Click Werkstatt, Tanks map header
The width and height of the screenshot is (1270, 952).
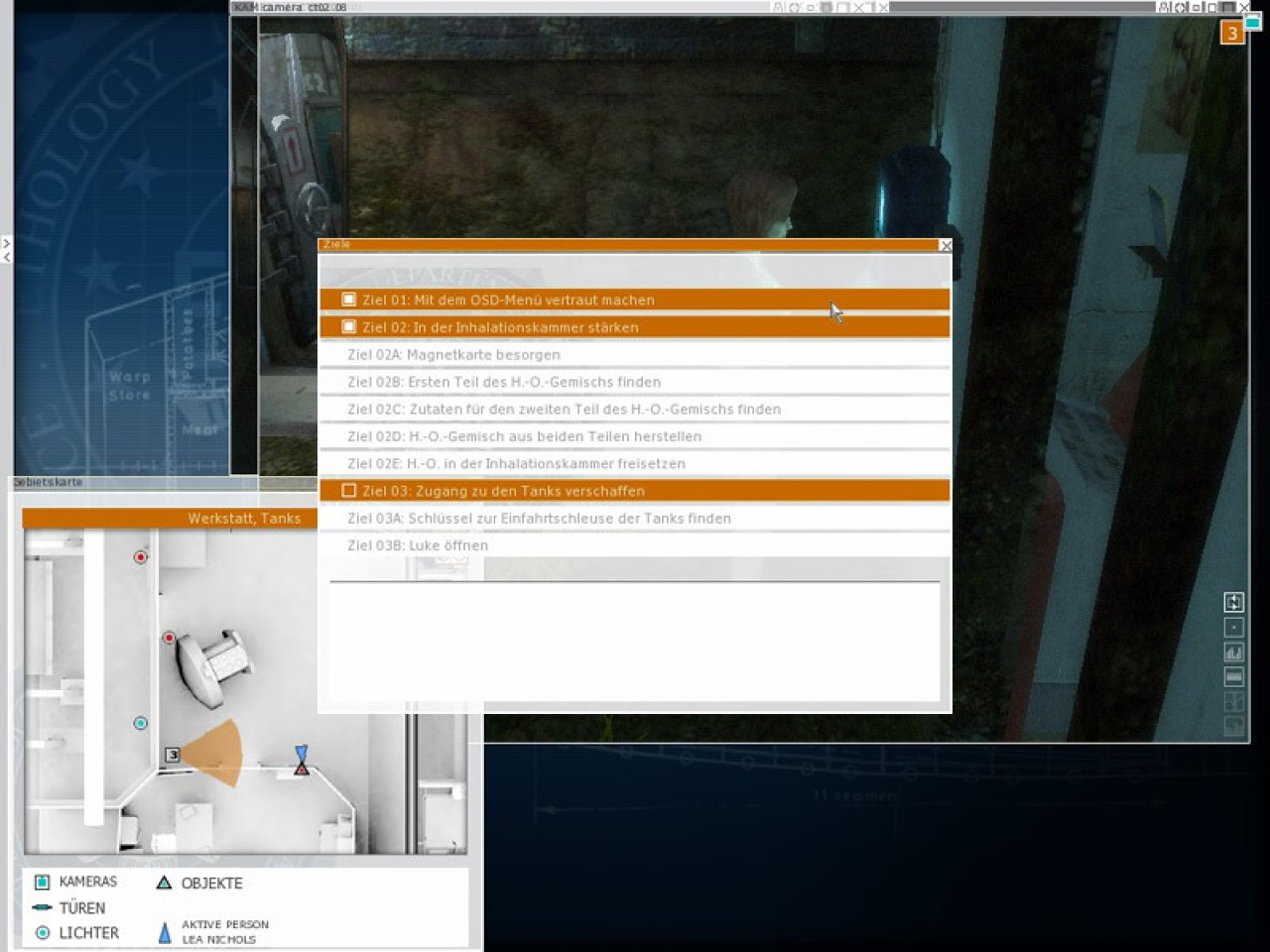click(x=170, y=518)
